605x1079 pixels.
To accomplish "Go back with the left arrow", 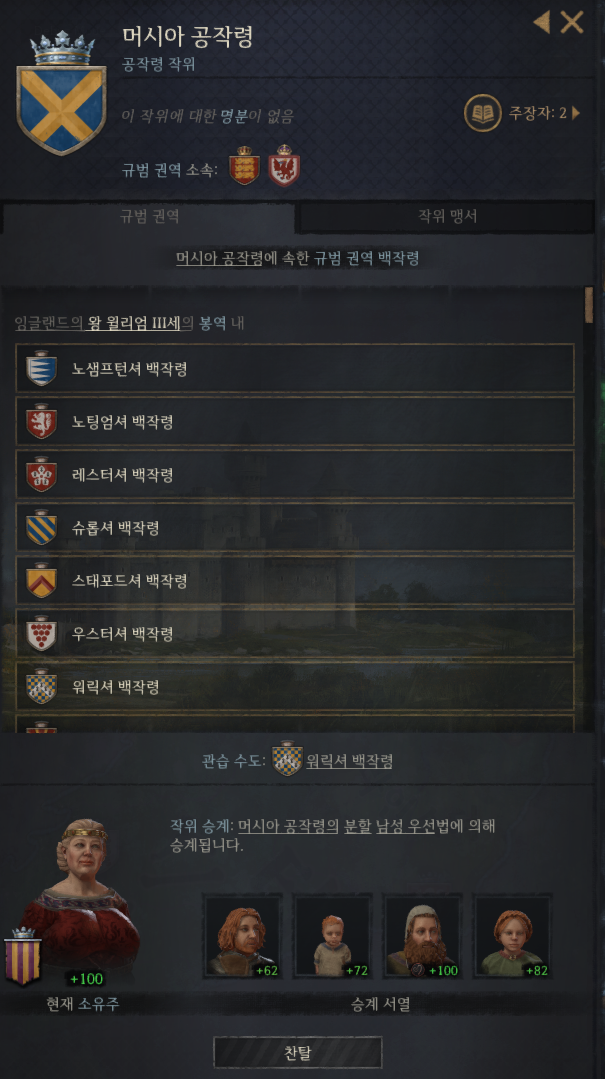I will pos(542,22).
